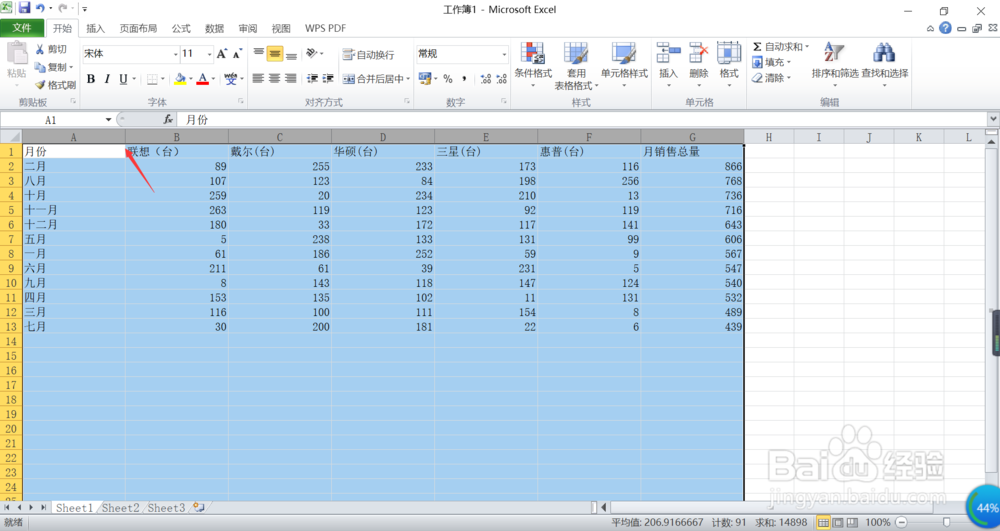Screen dimensions: 1000x531
Task: Open the font name 宋体 dropdown
Action: click(x=175, y=54)
